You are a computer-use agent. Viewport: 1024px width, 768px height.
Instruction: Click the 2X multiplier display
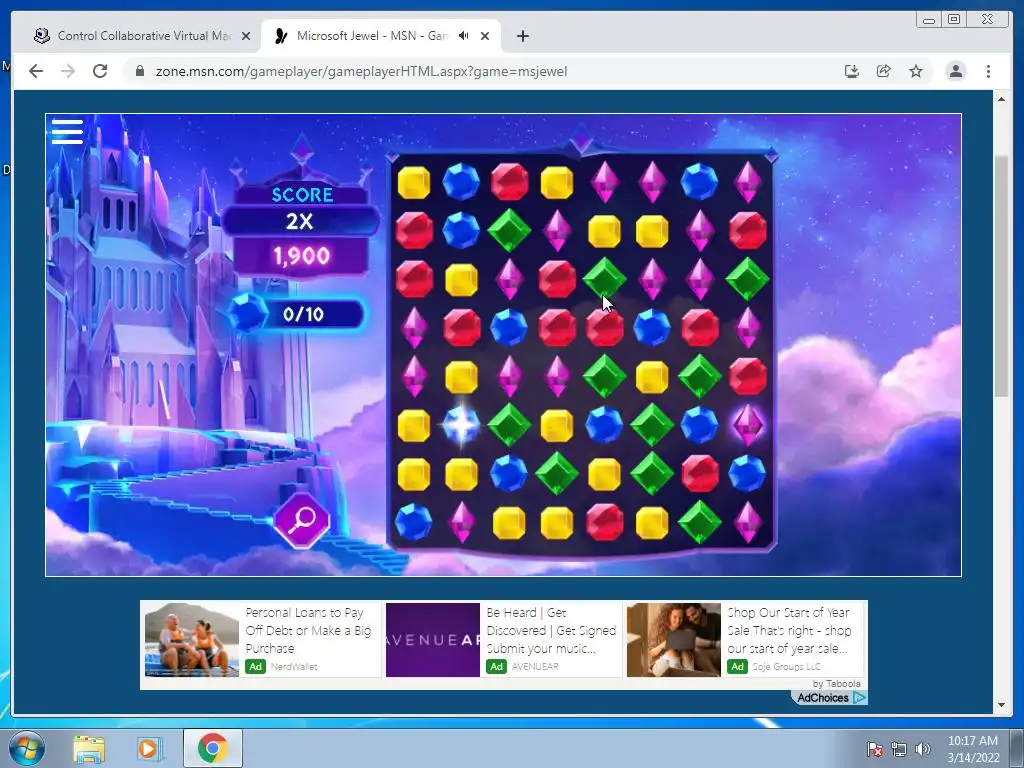point(300,221)
